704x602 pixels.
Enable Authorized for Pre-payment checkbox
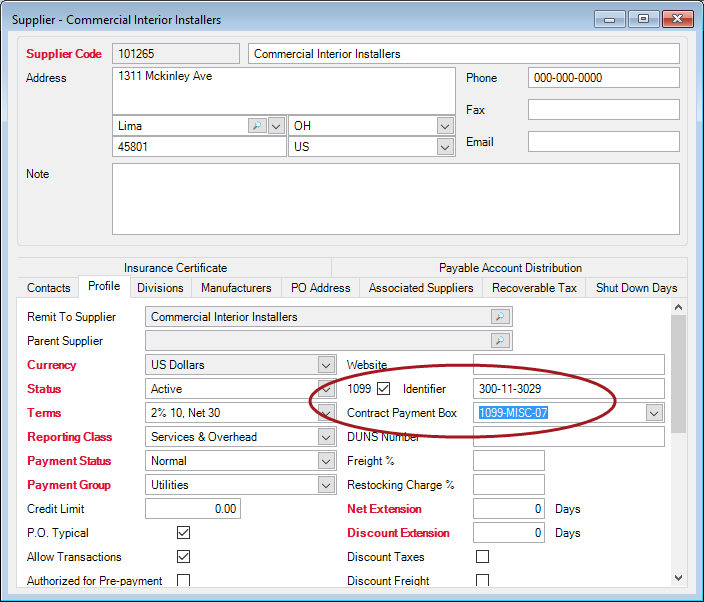click(183, 580)
